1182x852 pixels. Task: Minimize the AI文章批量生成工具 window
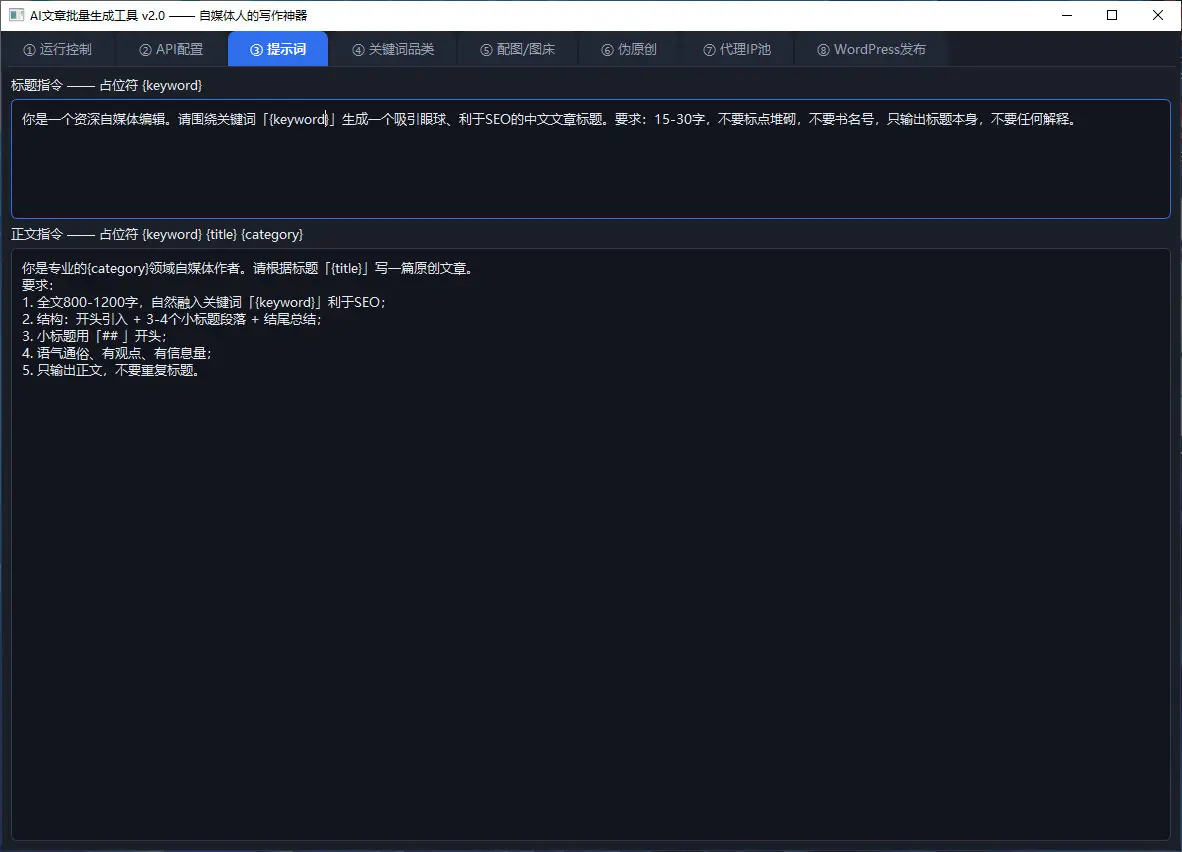click(x=1067, y=15)
